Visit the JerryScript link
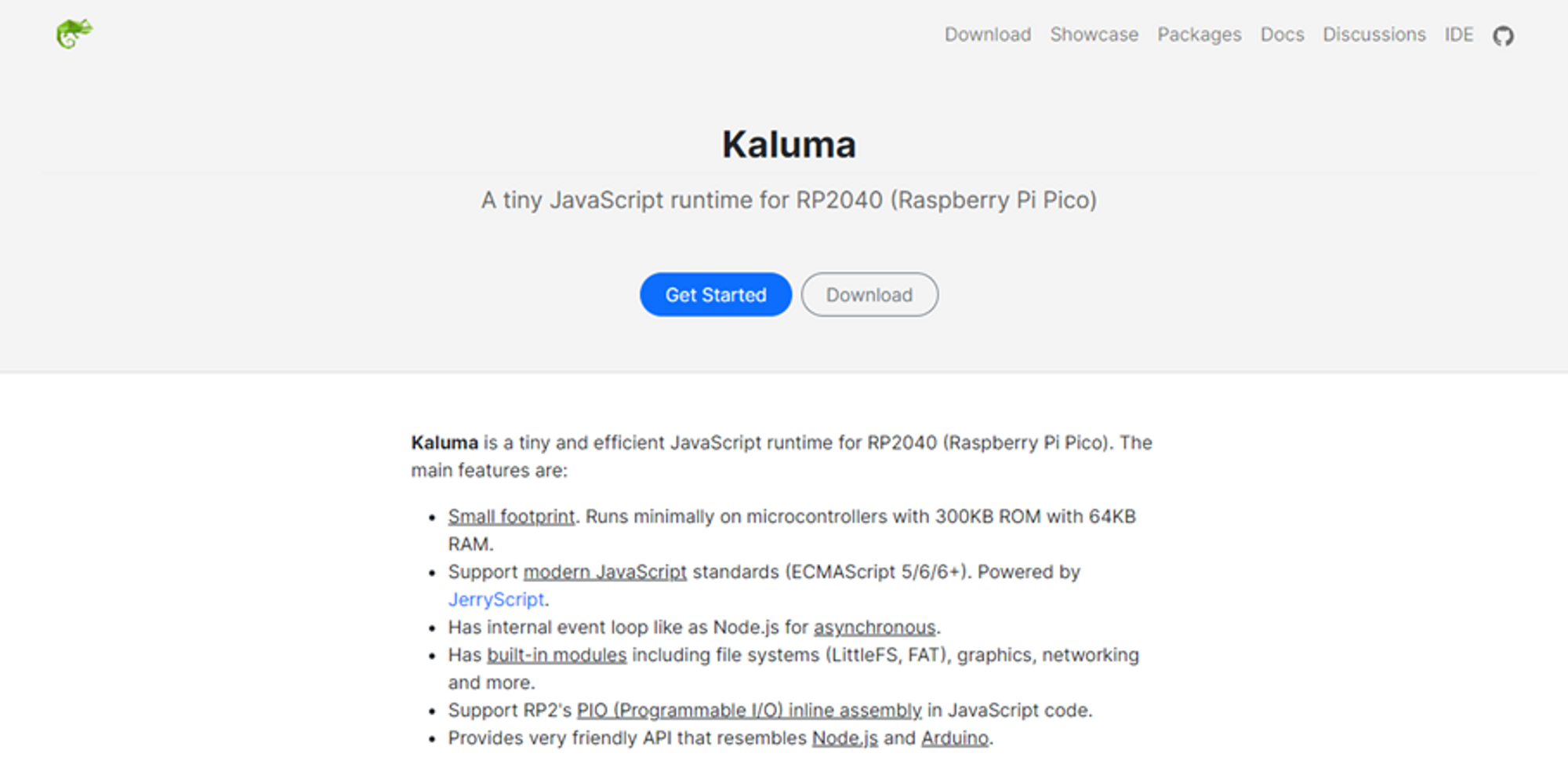1568x768 pixels. [x=495, y=599]
